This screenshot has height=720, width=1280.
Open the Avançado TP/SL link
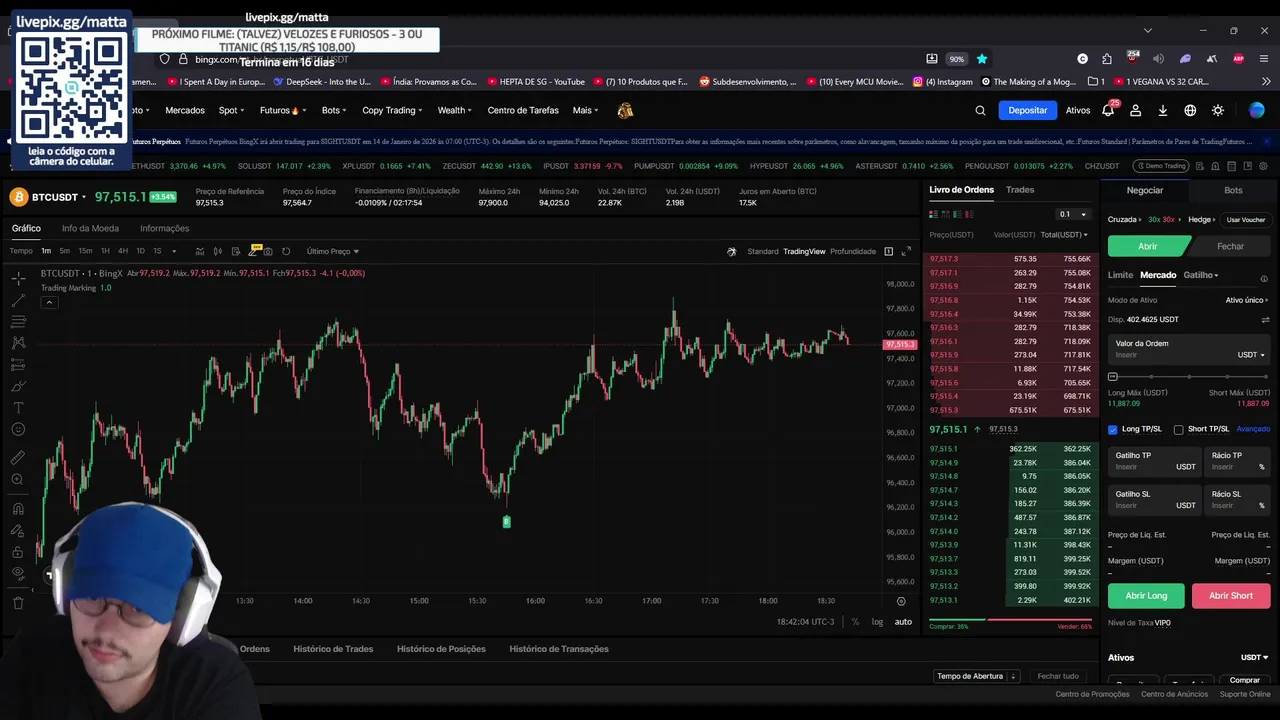click(1253, 429)
